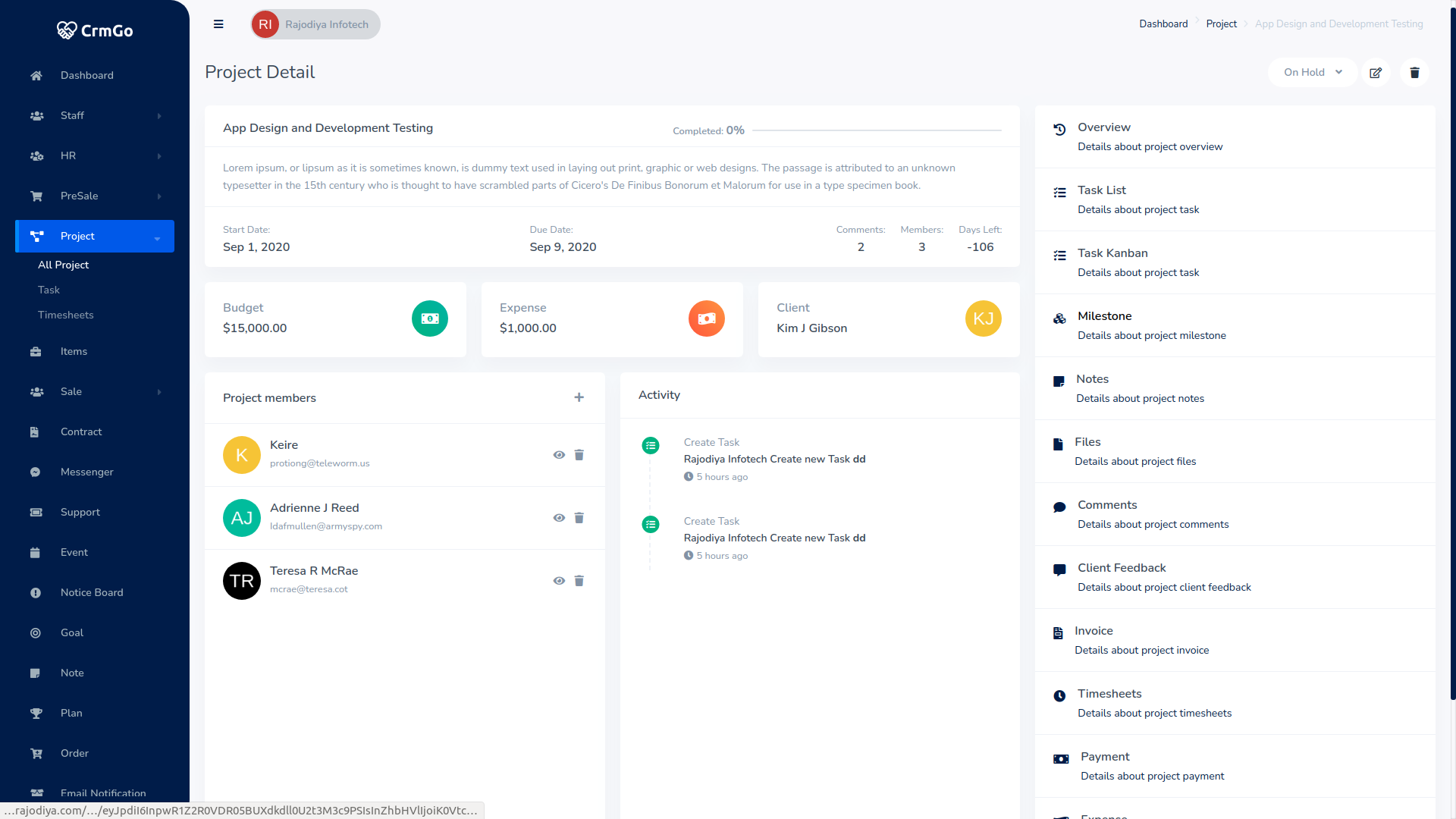
Task: Remove Teresa R McRae via trash icon
Action: point(579,581)
